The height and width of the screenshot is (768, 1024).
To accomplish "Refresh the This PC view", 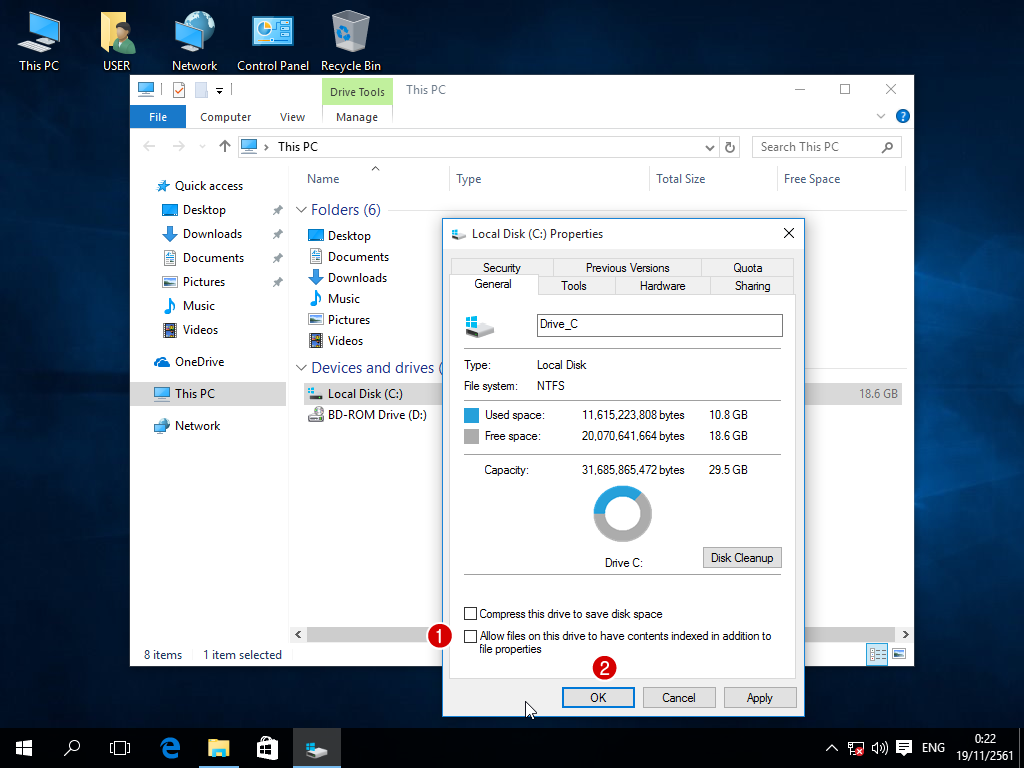I will click(730, 147).
